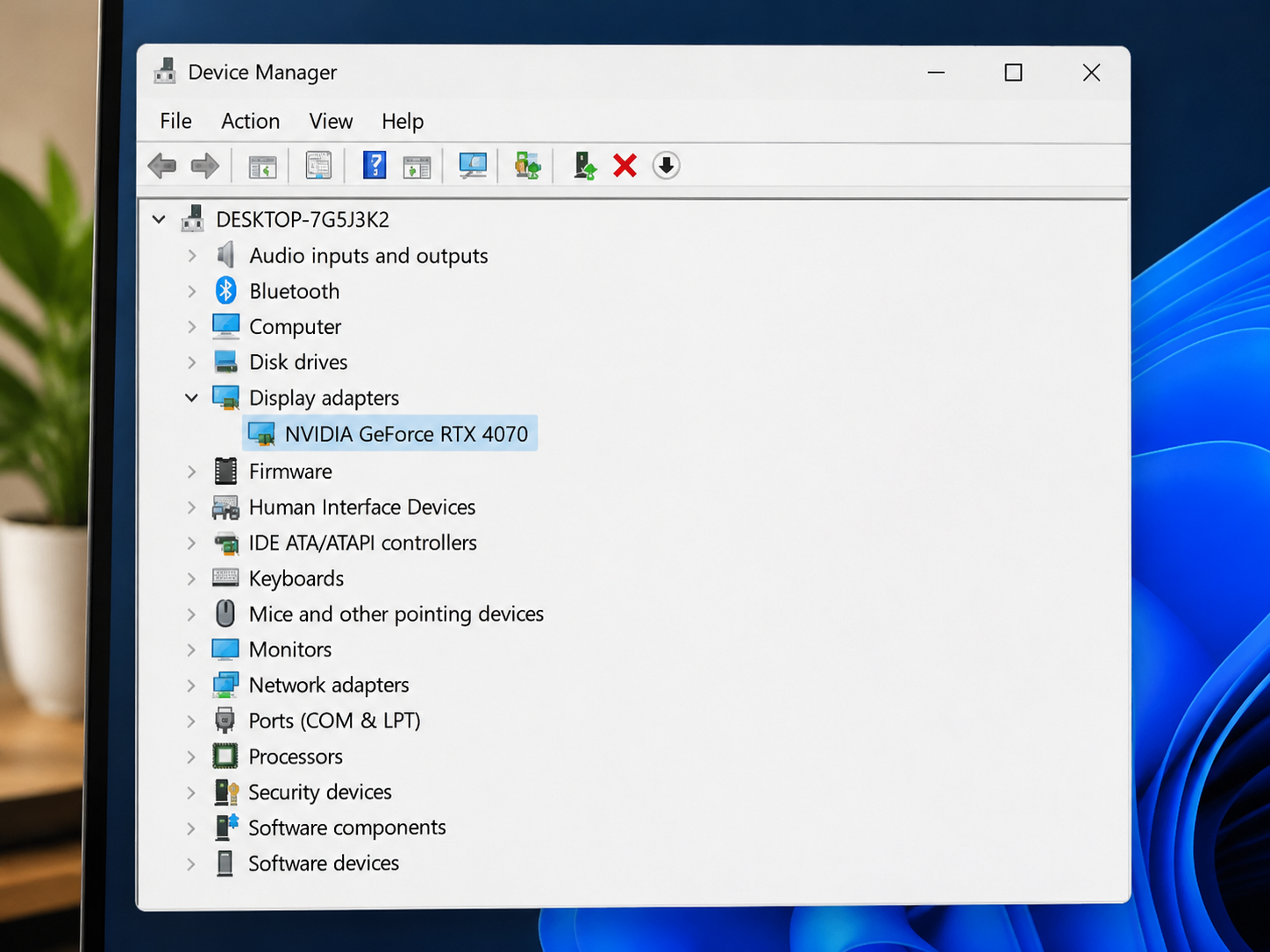
Task: Click the Bluetooth category icon
Action: [226, 290]
